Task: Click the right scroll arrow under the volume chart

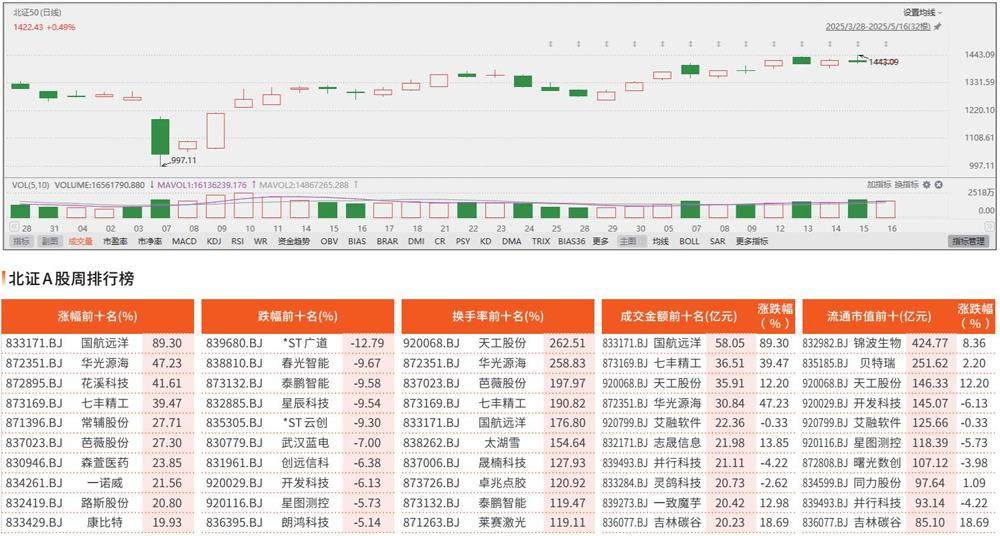Action: (987, 226)
